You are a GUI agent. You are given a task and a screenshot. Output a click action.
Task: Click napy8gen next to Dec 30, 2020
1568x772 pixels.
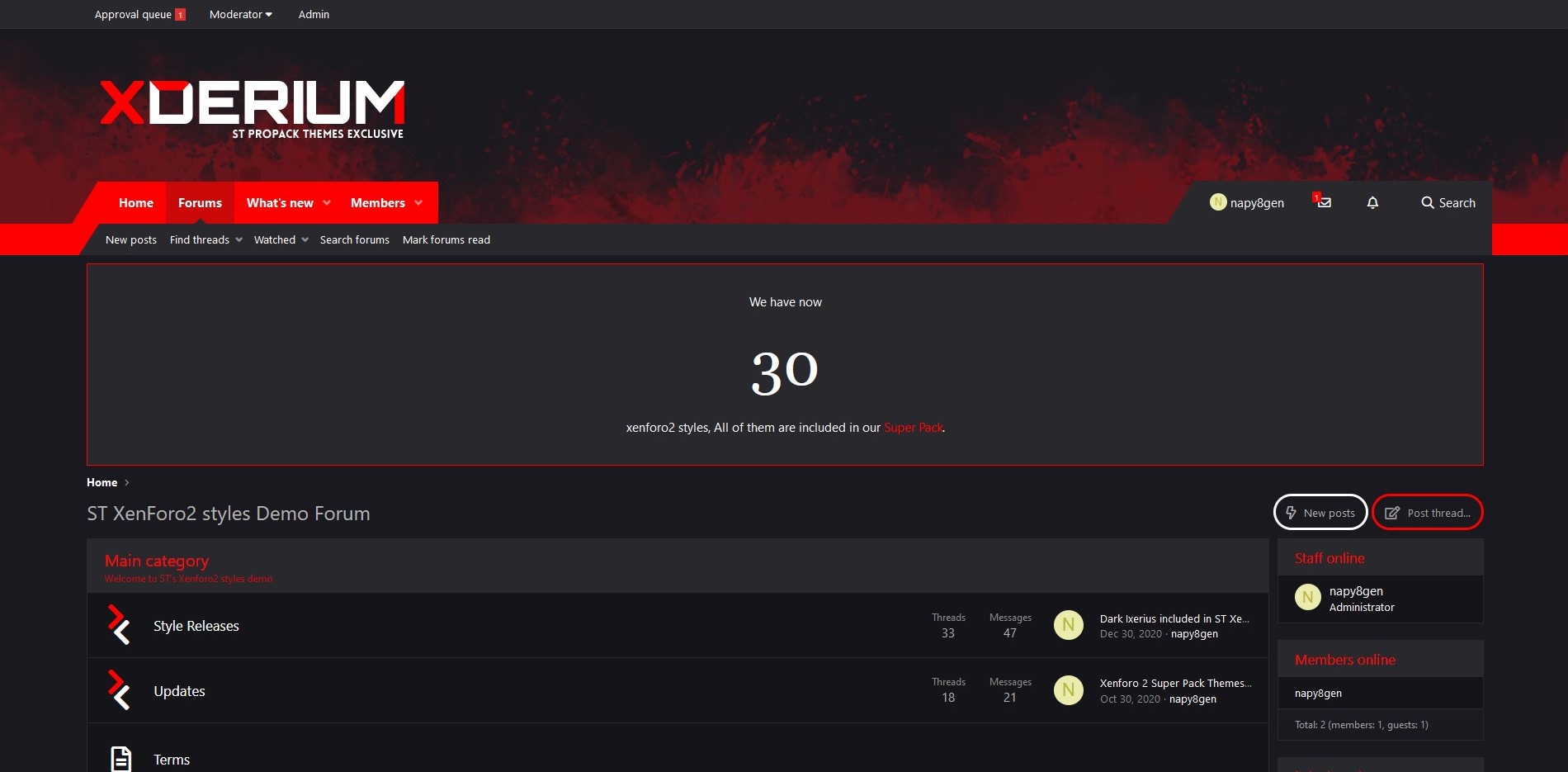[x=1194, y=633]
